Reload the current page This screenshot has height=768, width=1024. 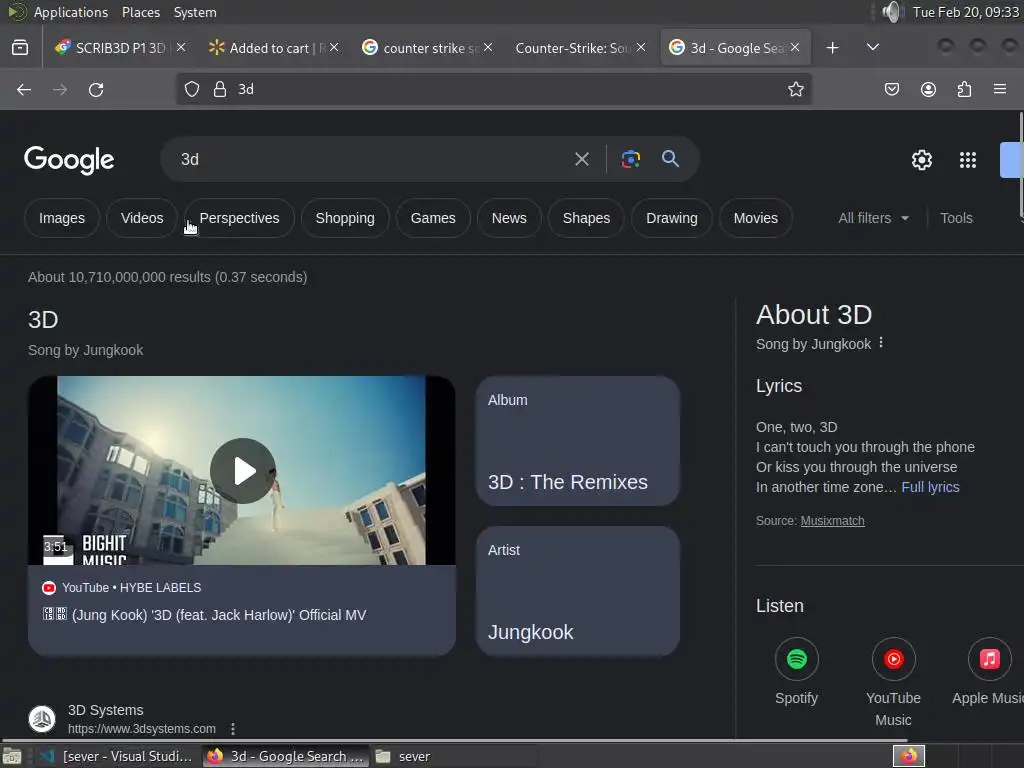coord(96,89)
